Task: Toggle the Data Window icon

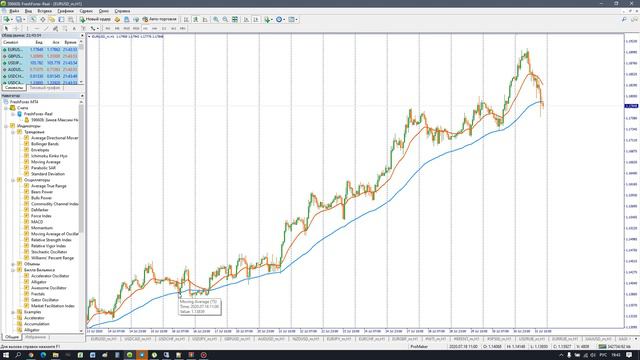Action: pyautogui.click(x=42, y=19)
